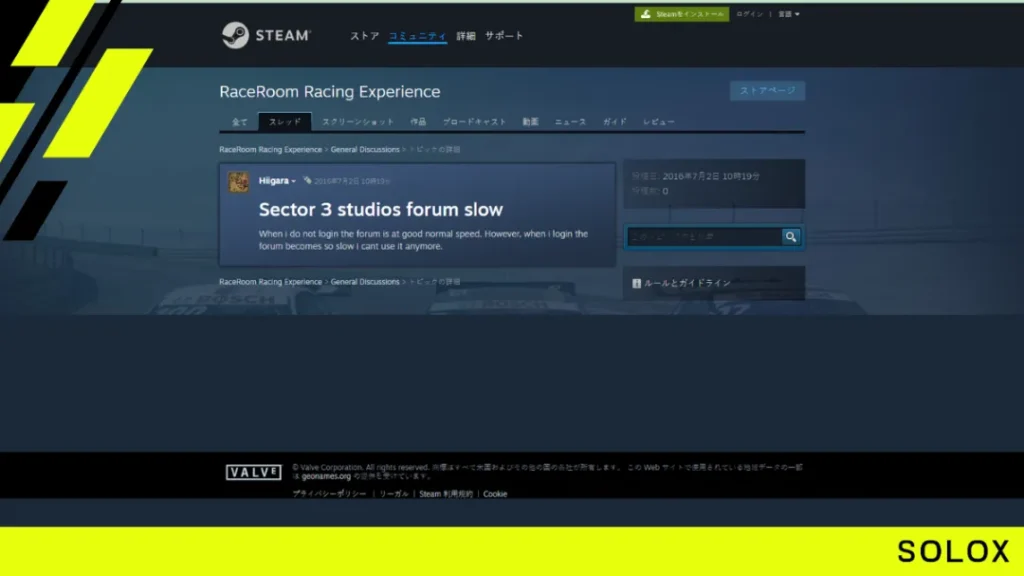Click the Install Steam button
Viewport: 1024px width, 576px height.
point(681,14)
